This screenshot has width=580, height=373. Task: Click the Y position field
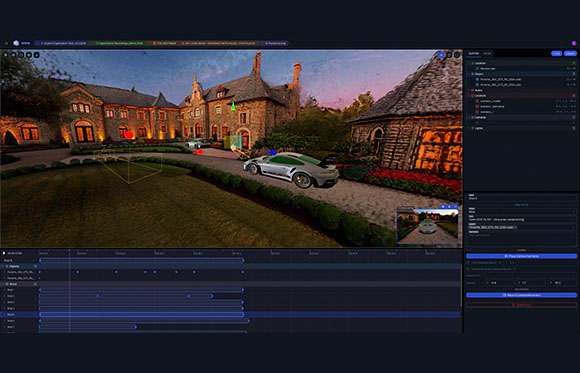pyautogui.click(x=531, y=283)
